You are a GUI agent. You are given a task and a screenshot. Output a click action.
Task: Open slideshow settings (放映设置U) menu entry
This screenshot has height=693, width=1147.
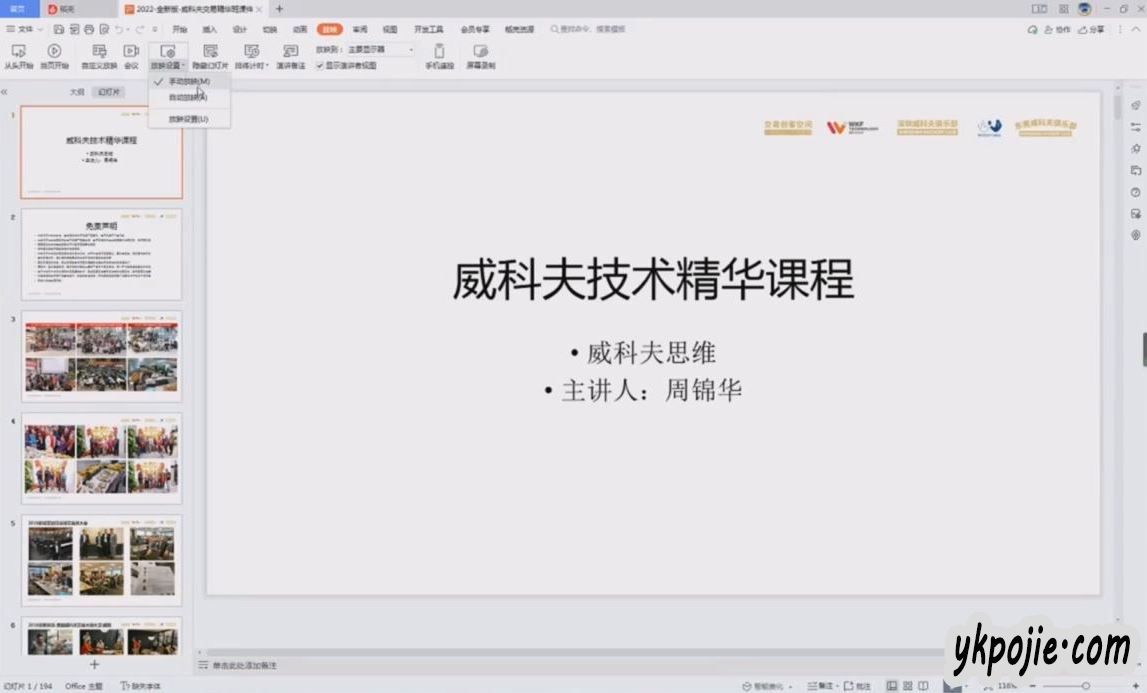(x=188, y=119)
